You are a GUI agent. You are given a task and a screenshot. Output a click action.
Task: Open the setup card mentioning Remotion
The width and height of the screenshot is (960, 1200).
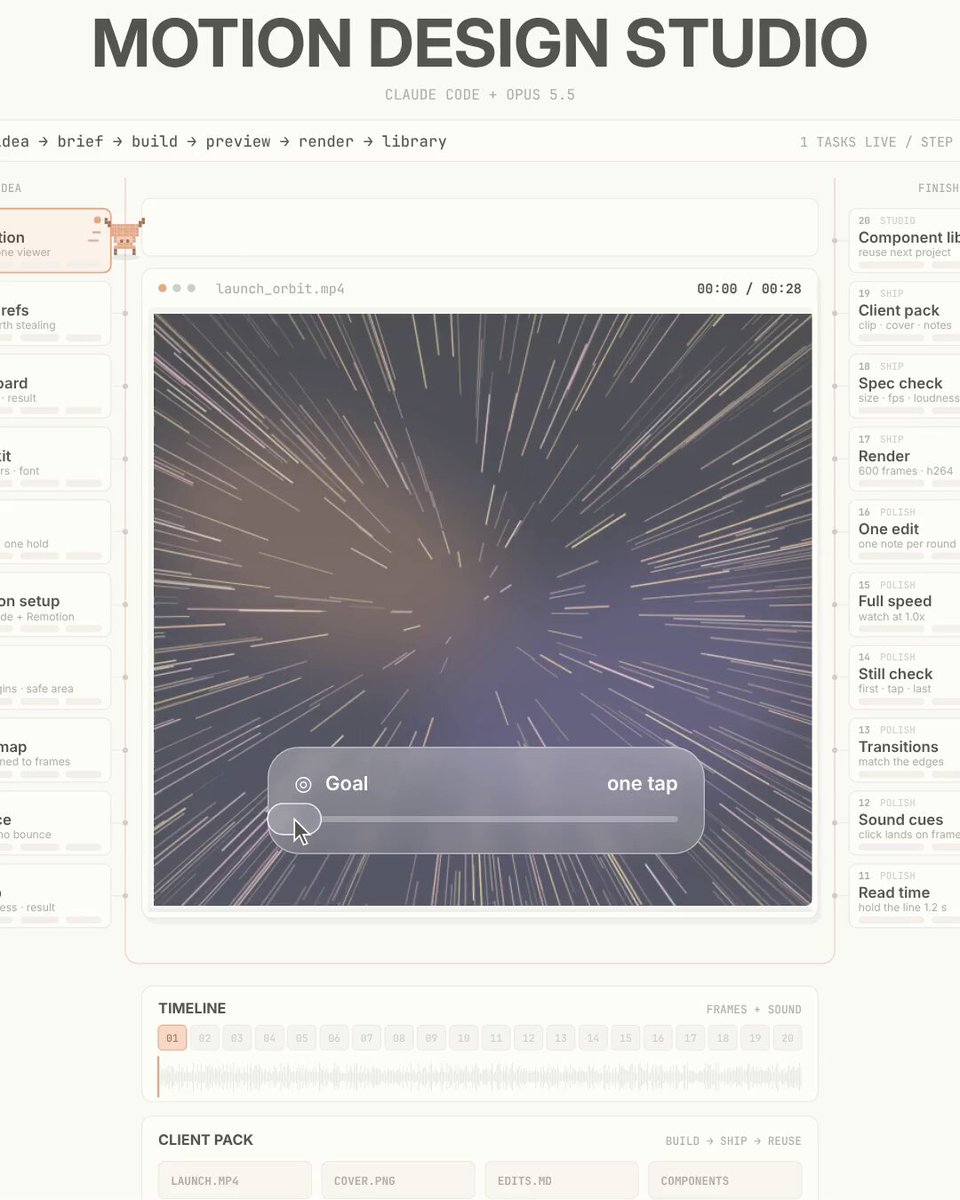coord(55,605)
